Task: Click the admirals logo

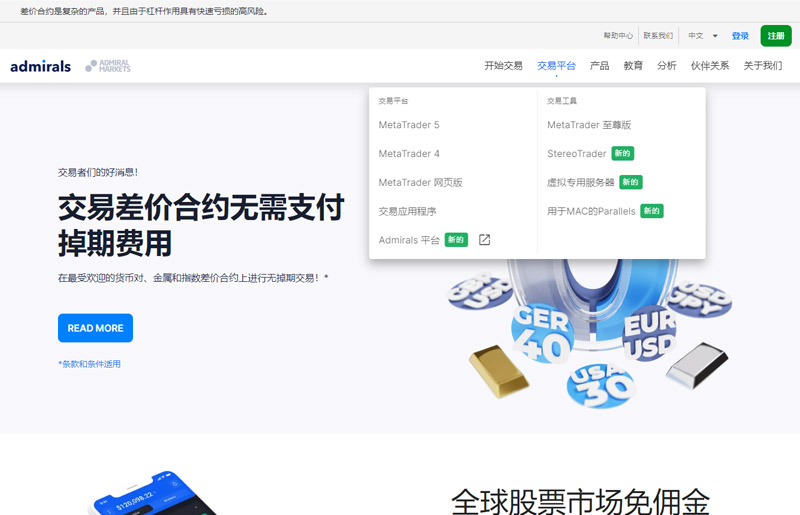Action: [x=40, y=66]
